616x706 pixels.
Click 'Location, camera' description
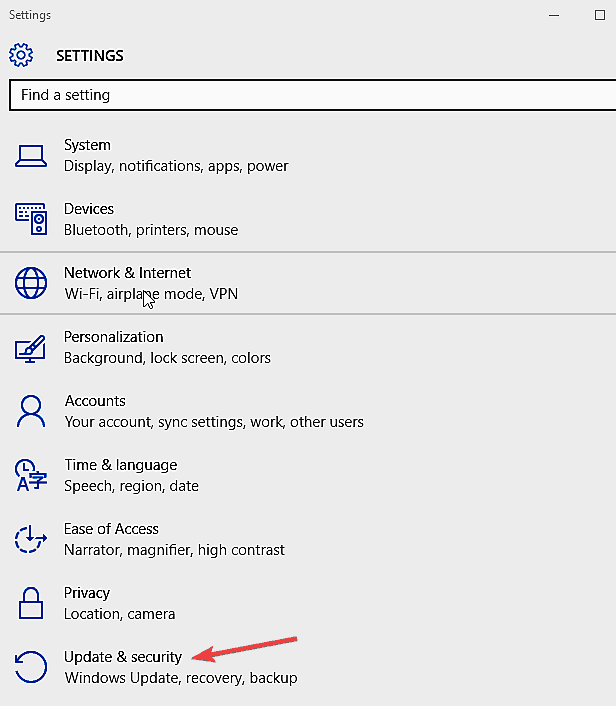click(119, 614)
